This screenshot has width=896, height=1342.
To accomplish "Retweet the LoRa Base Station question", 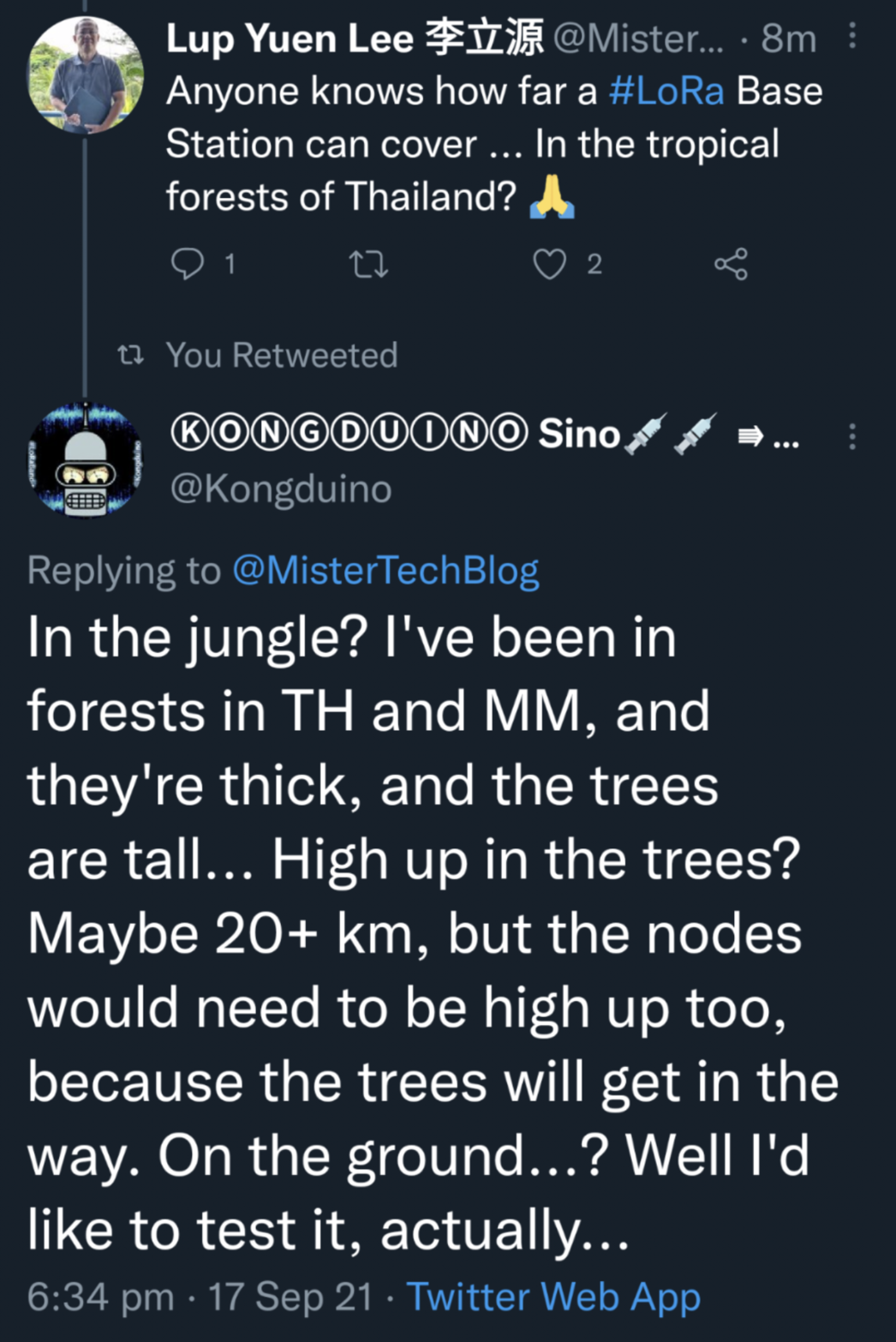I will [370, 264].
